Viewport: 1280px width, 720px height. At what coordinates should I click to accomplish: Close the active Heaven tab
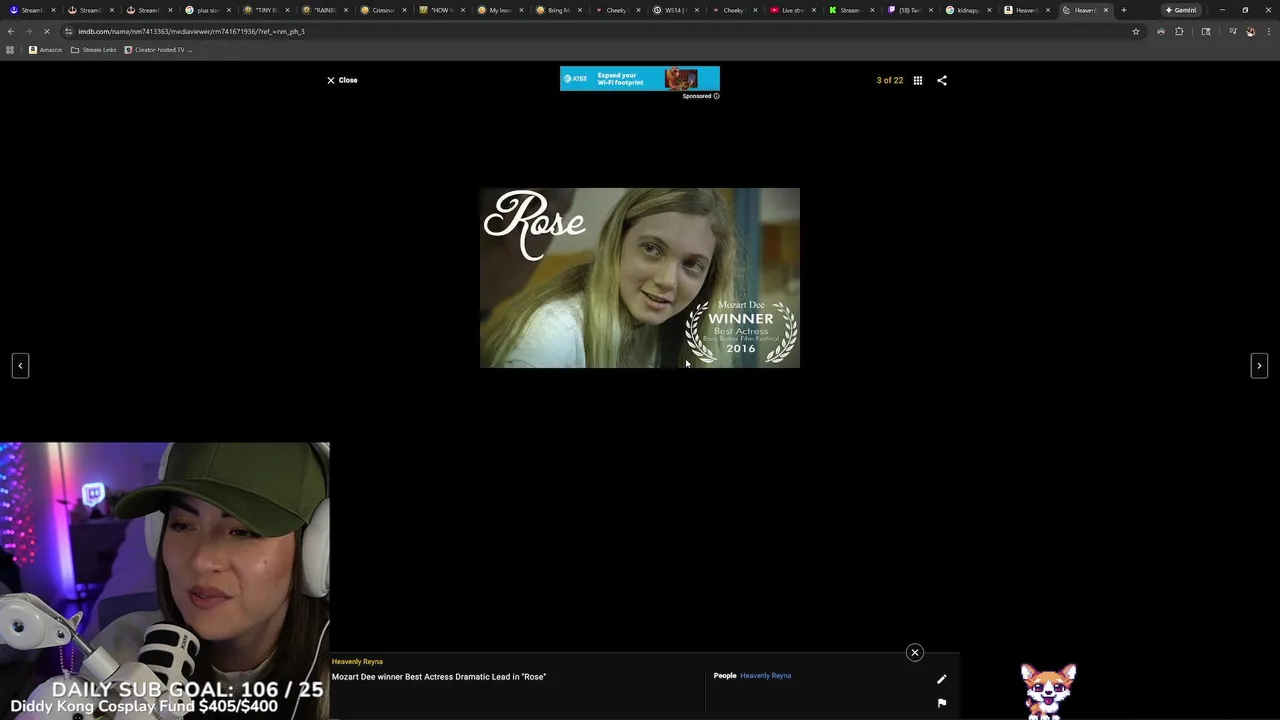point(1105,10)
